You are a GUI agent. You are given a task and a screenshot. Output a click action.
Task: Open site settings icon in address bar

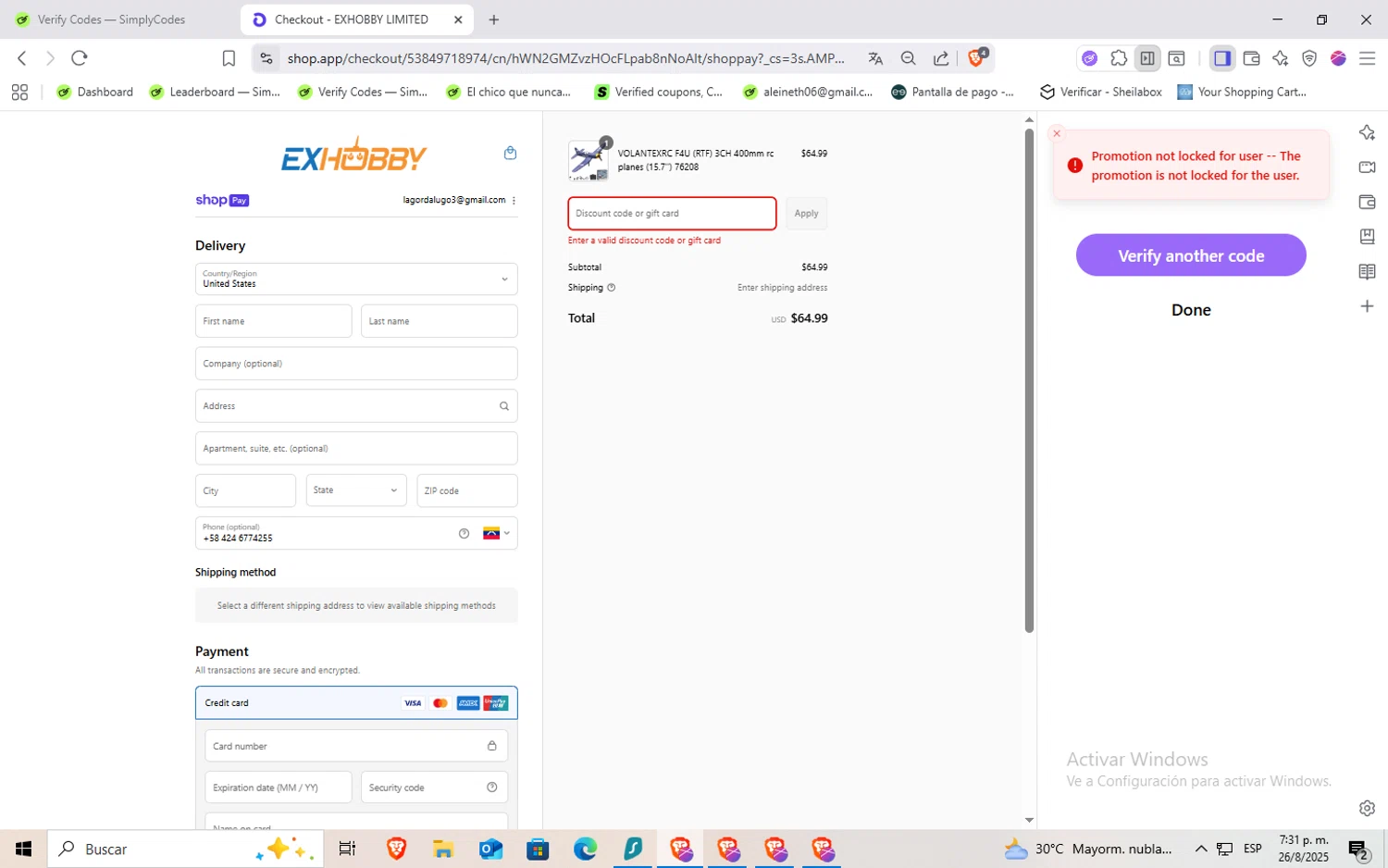point(266,58)
